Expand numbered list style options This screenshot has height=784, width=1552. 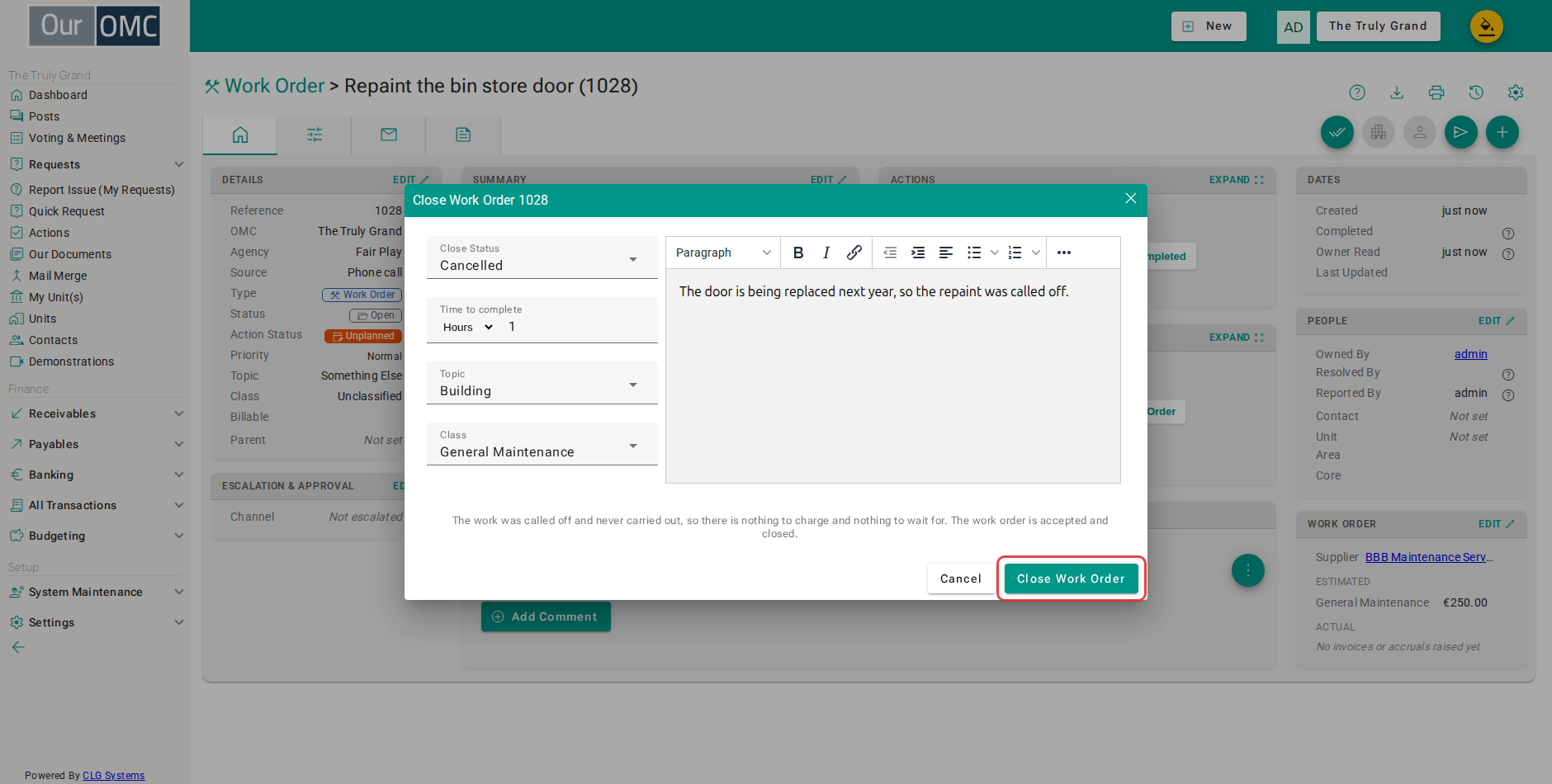pos(1035,253)
